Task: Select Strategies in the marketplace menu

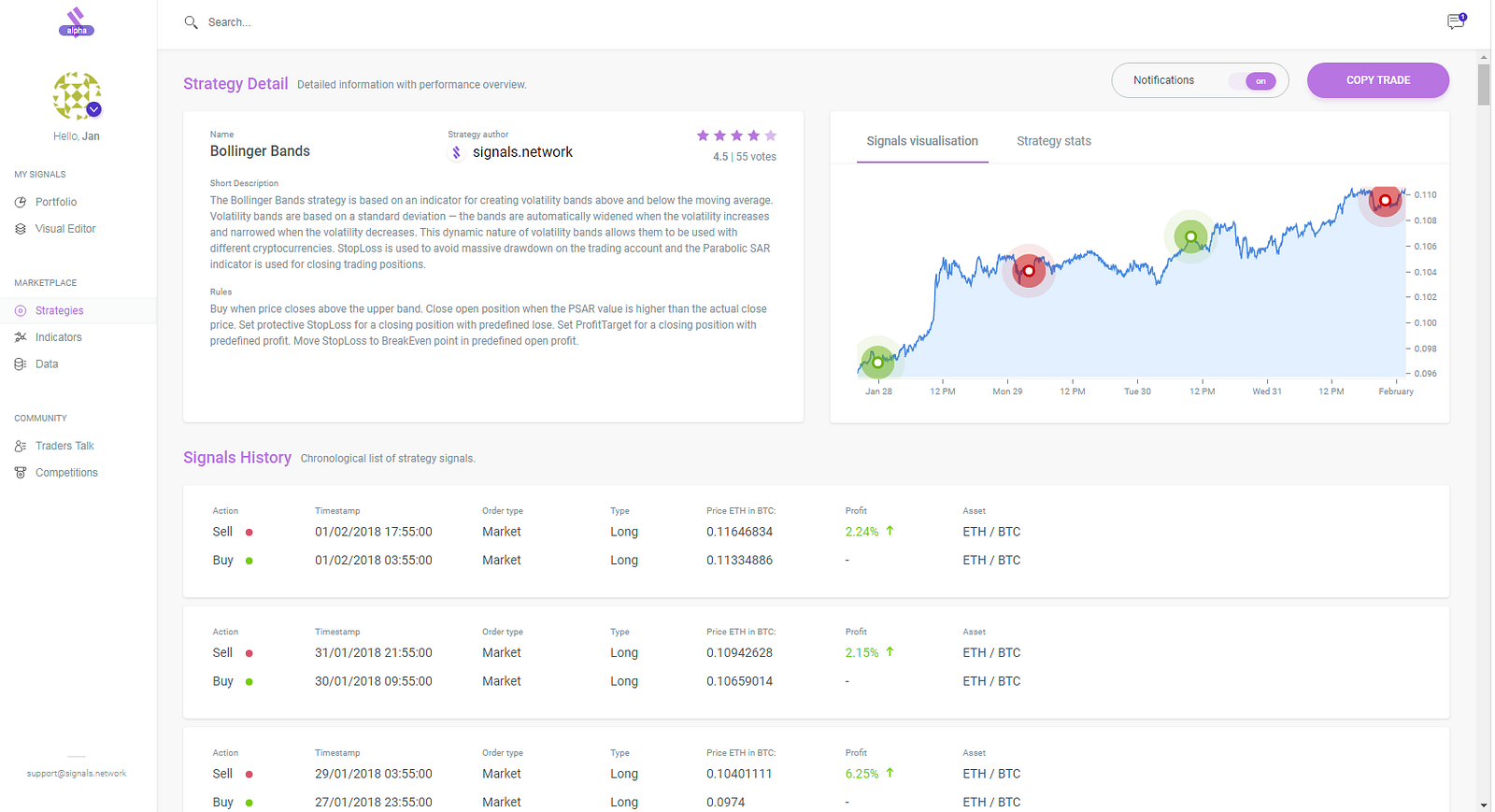Action: point(60,311)
